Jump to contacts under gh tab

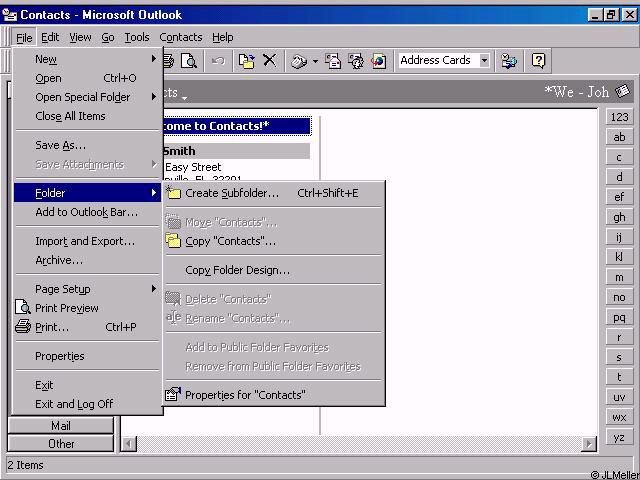click(x=619, y=217)
